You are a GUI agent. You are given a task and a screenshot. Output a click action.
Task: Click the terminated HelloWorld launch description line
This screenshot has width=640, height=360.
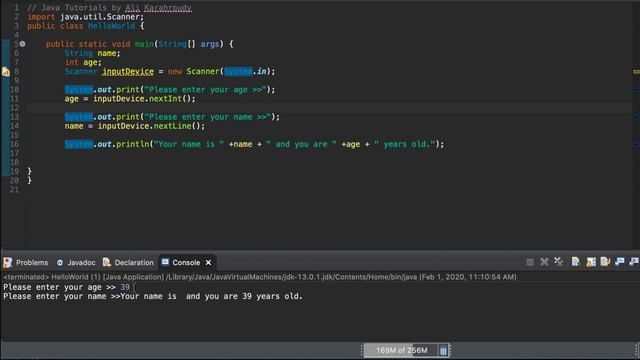(260, 277)
